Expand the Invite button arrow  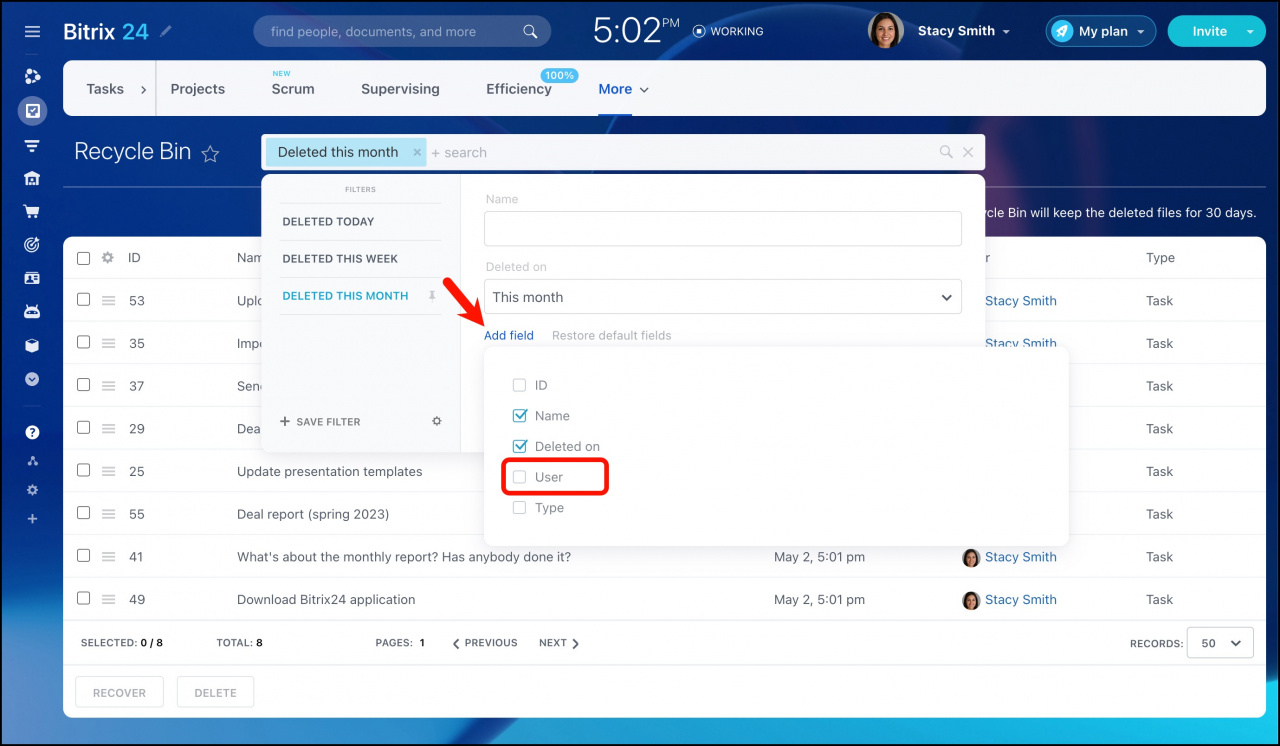[1250, 31]
